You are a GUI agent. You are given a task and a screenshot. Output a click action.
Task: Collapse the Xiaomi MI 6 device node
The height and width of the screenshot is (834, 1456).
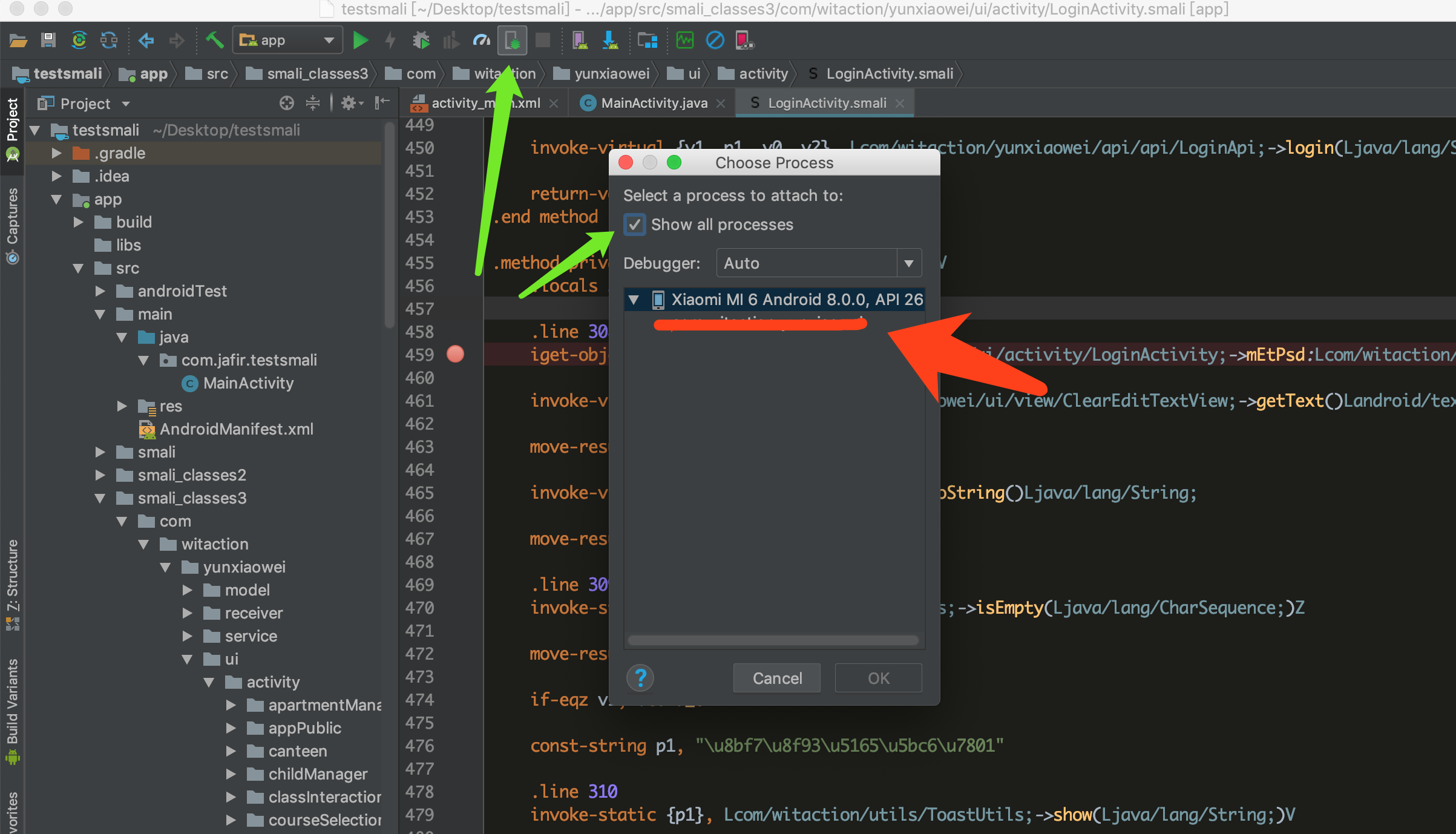[634, 300]
